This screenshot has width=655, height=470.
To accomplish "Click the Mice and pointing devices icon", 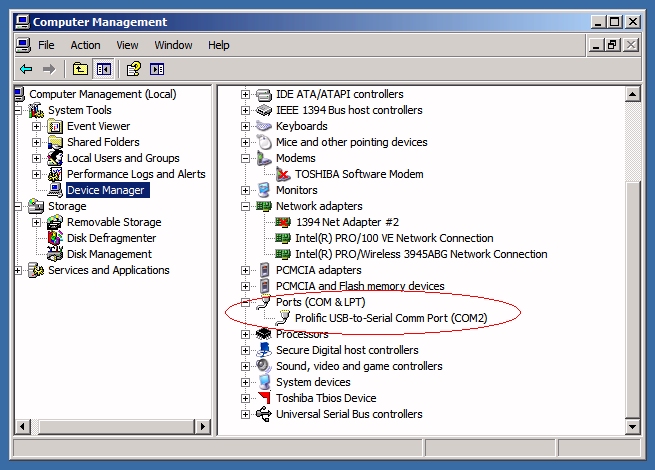I will click(264, 142).
